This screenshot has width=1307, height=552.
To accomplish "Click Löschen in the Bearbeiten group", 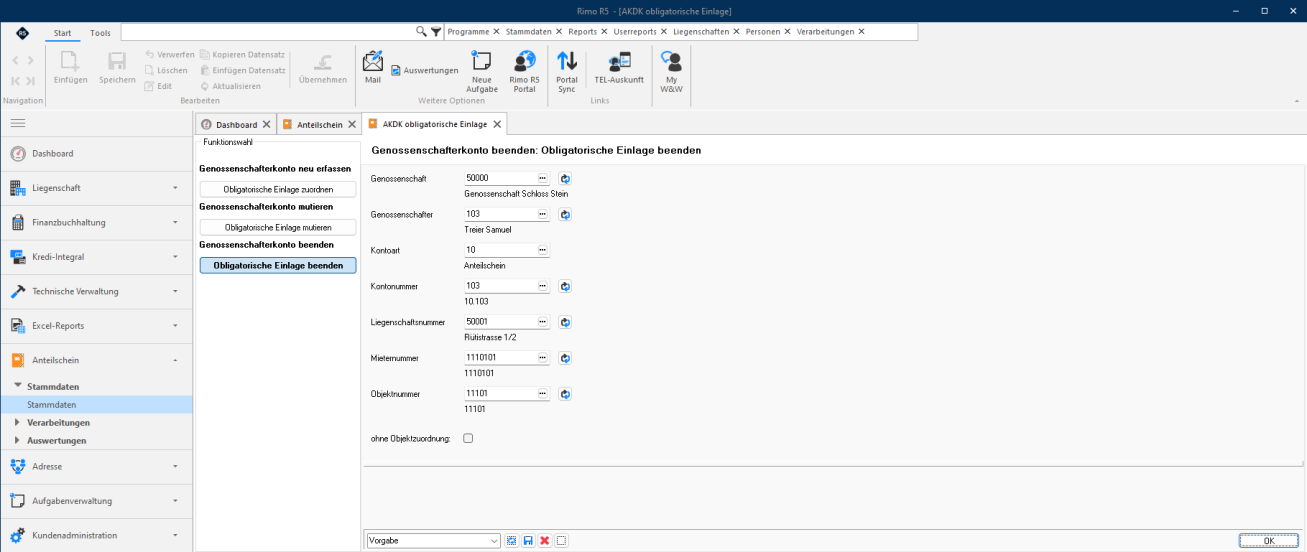I will [x=166, y=70].
